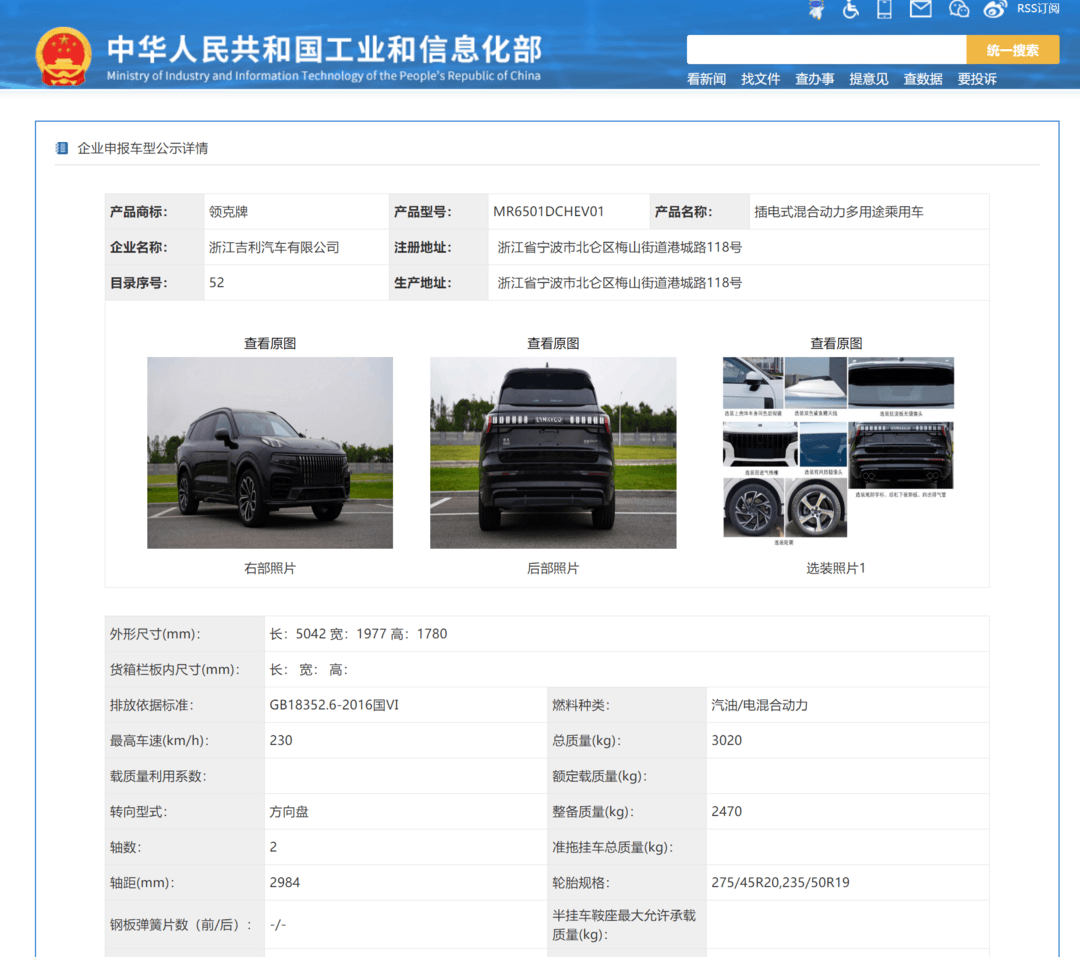Click the 轮胎规格 row label
This screenshot has height=957, width=1080.
(x=581, y=883)
